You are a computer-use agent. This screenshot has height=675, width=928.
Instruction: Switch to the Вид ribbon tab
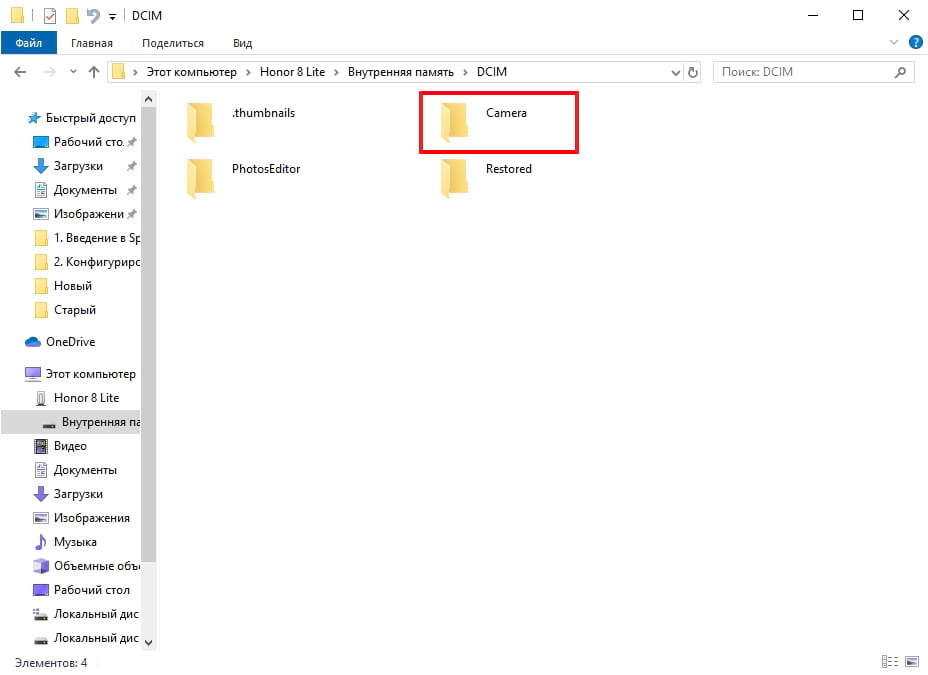[x=242, y=43]
